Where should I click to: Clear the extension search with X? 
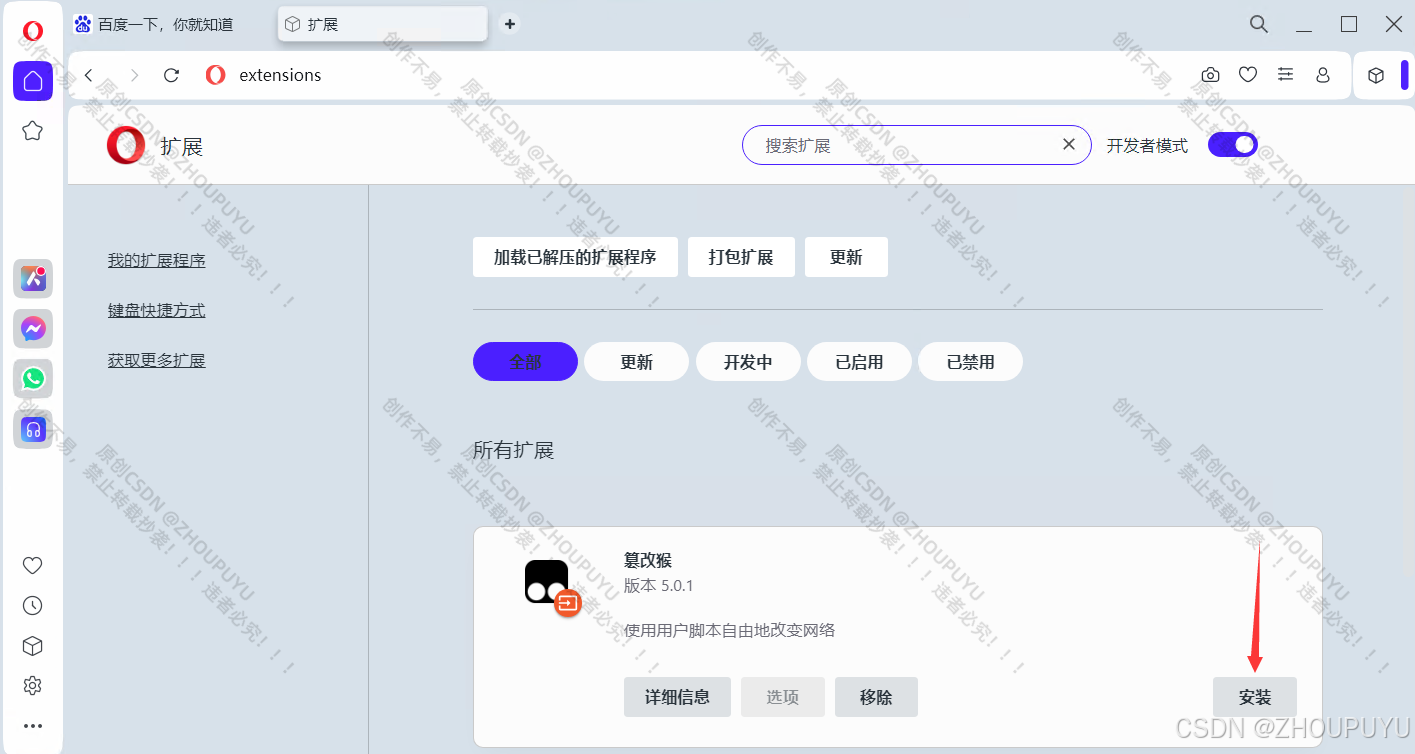point(1068,145)
